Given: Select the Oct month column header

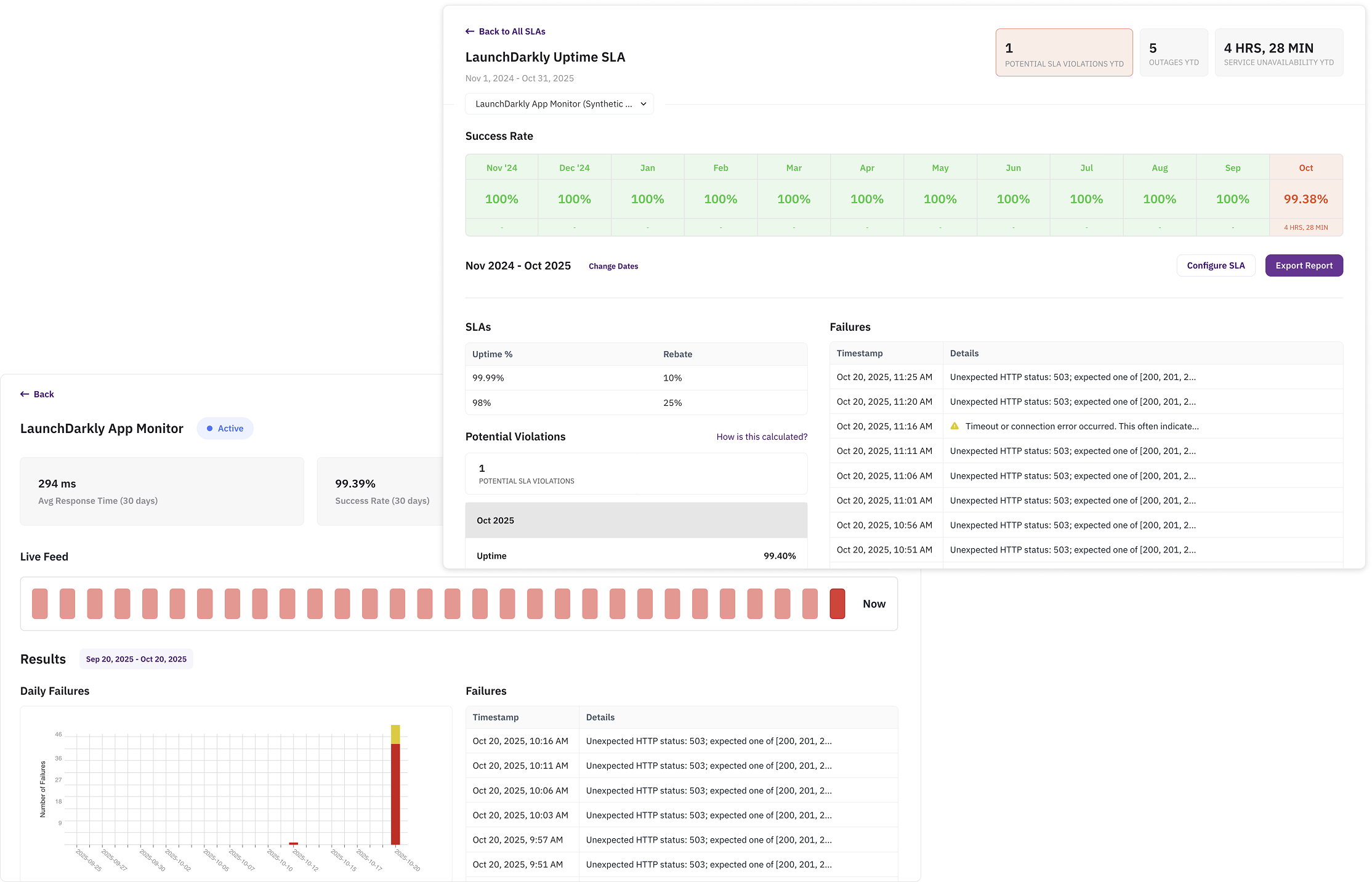Looking at the screenshot, I should (1305, 168).
